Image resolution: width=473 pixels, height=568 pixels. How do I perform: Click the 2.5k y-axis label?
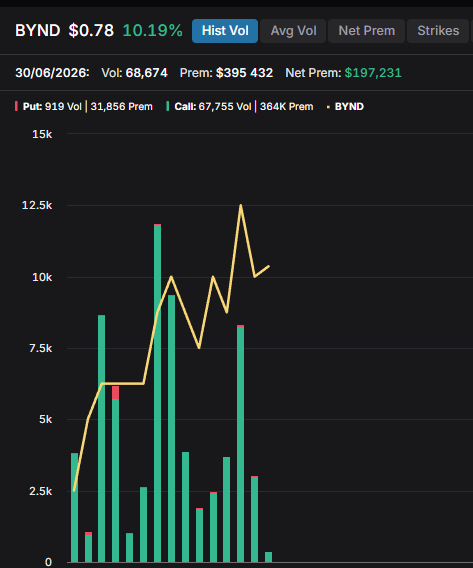click(x=41, y=492)
